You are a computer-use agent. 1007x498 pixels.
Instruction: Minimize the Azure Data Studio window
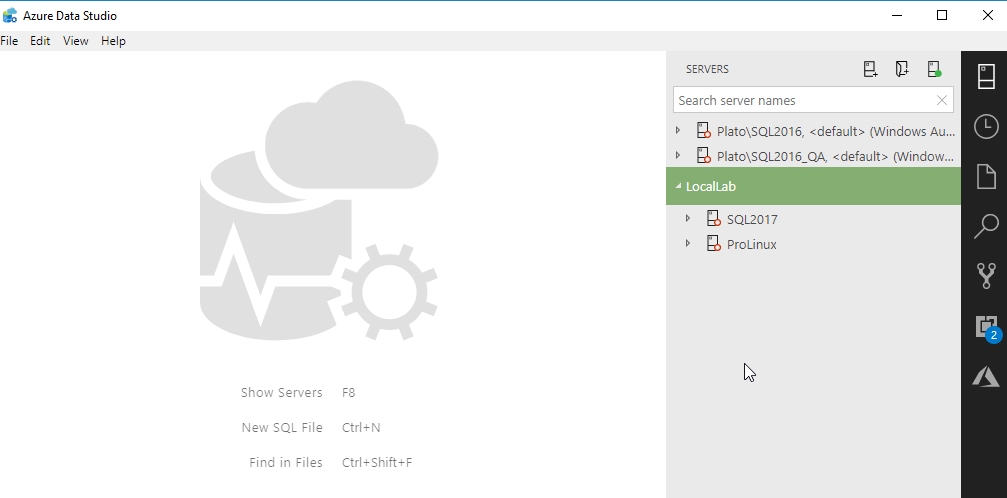pyautogui.click(x=898, y=15)
